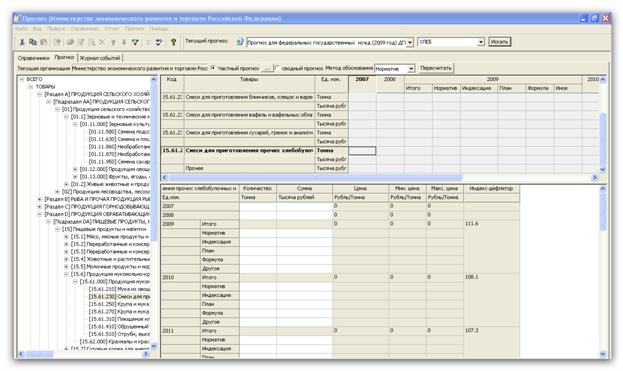Select tree item [01.11.950] Семена сахар
The width and height of the screenshot is (623, 371).
[x=119, y=162]
